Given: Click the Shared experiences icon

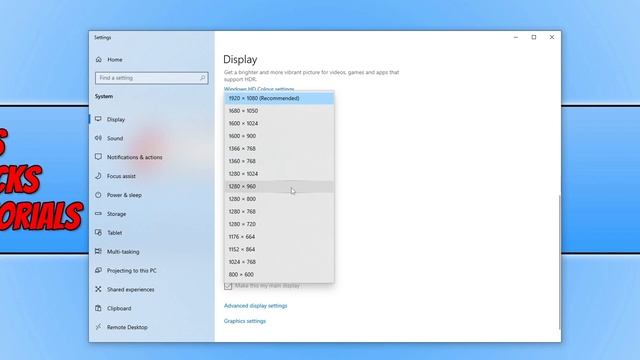Looking at the screenshot, I should tap(98, 289).
